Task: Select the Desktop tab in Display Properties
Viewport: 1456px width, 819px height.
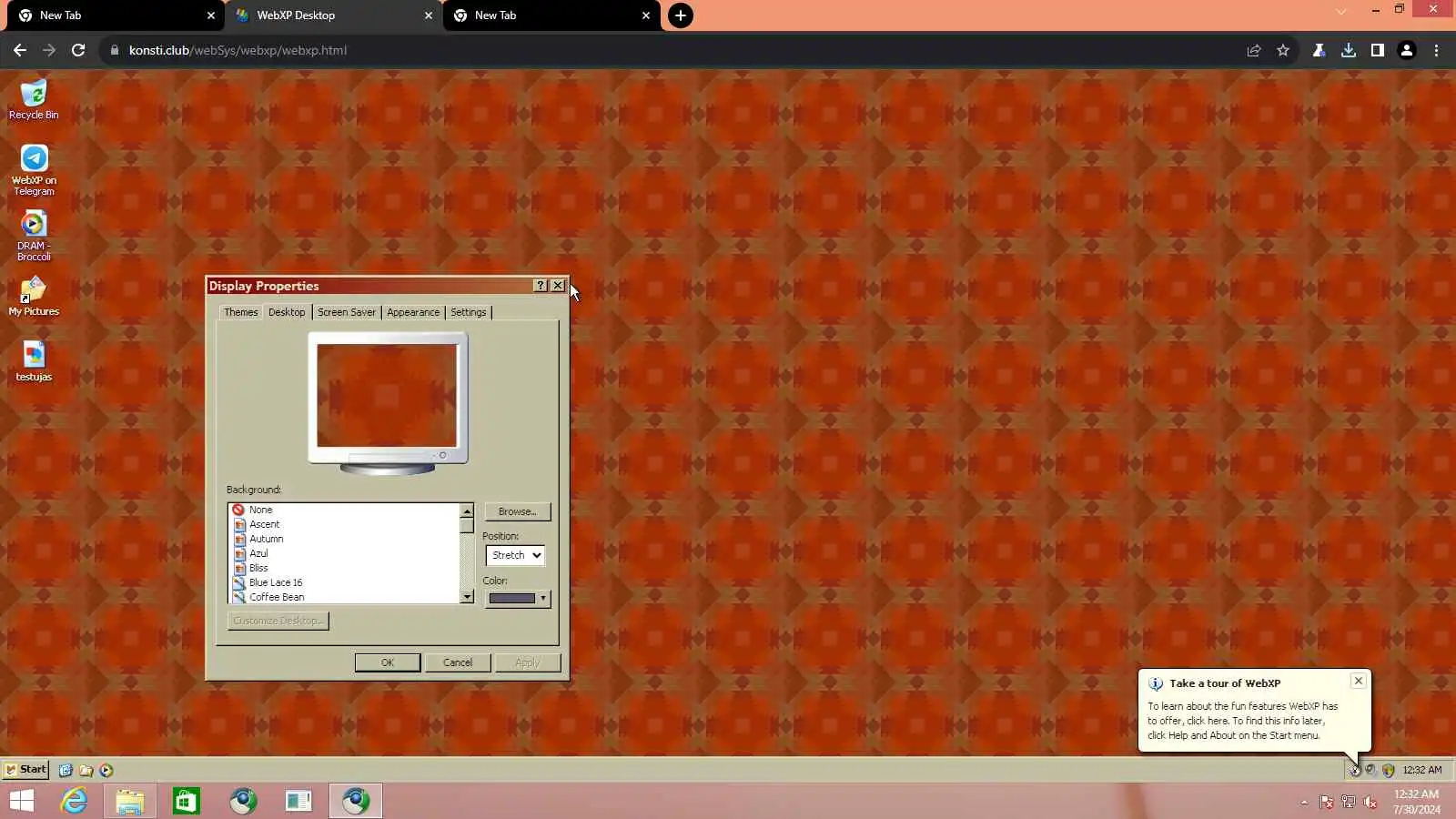Action: [287, 312]
